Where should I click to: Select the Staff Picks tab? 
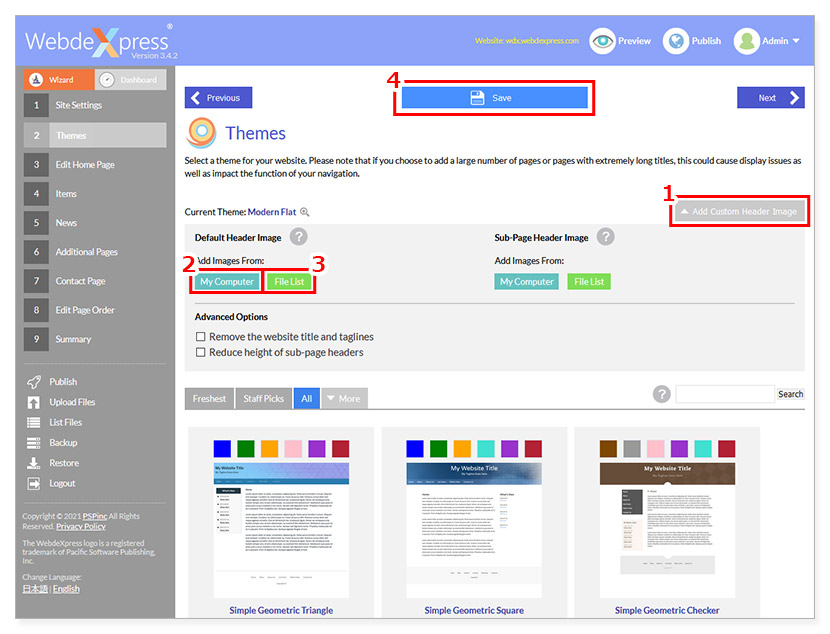tap(264, 398)
